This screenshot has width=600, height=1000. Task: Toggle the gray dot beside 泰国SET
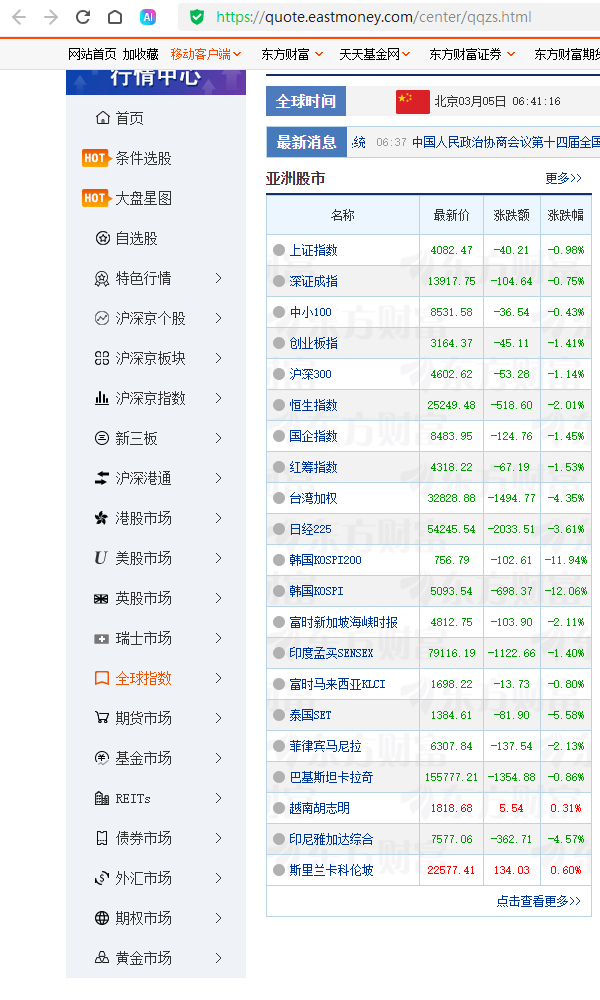[x=279, y=715]
